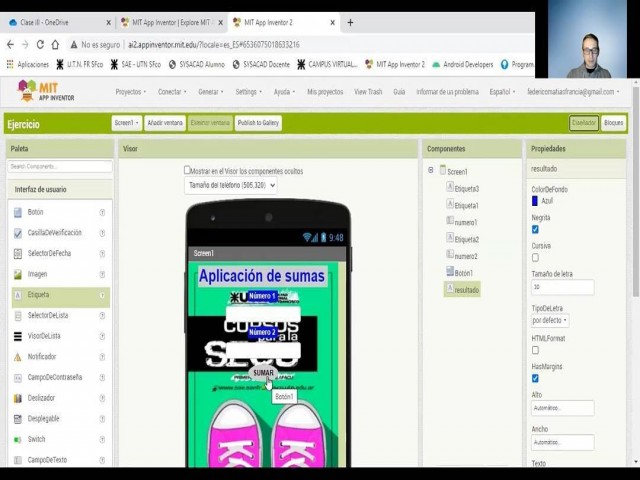
Task: Click the Etiqueta palette icon
Action: (x=18, y=295)
